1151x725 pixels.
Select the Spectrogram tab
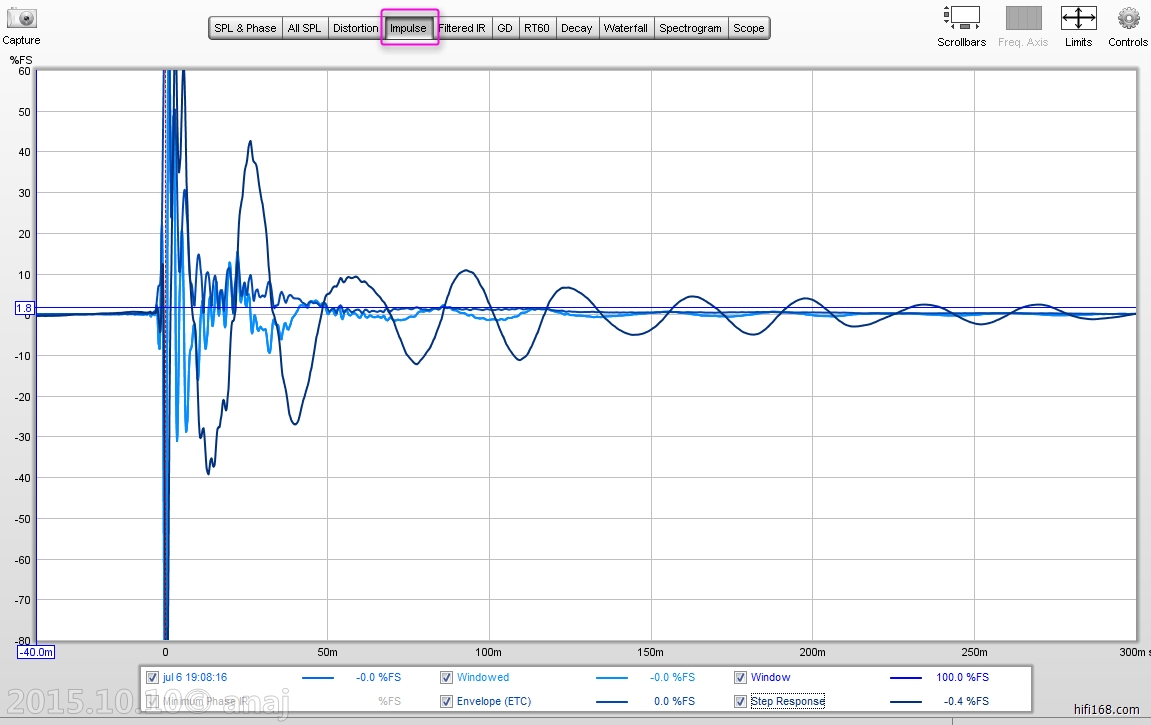click(x=690, y=28)
